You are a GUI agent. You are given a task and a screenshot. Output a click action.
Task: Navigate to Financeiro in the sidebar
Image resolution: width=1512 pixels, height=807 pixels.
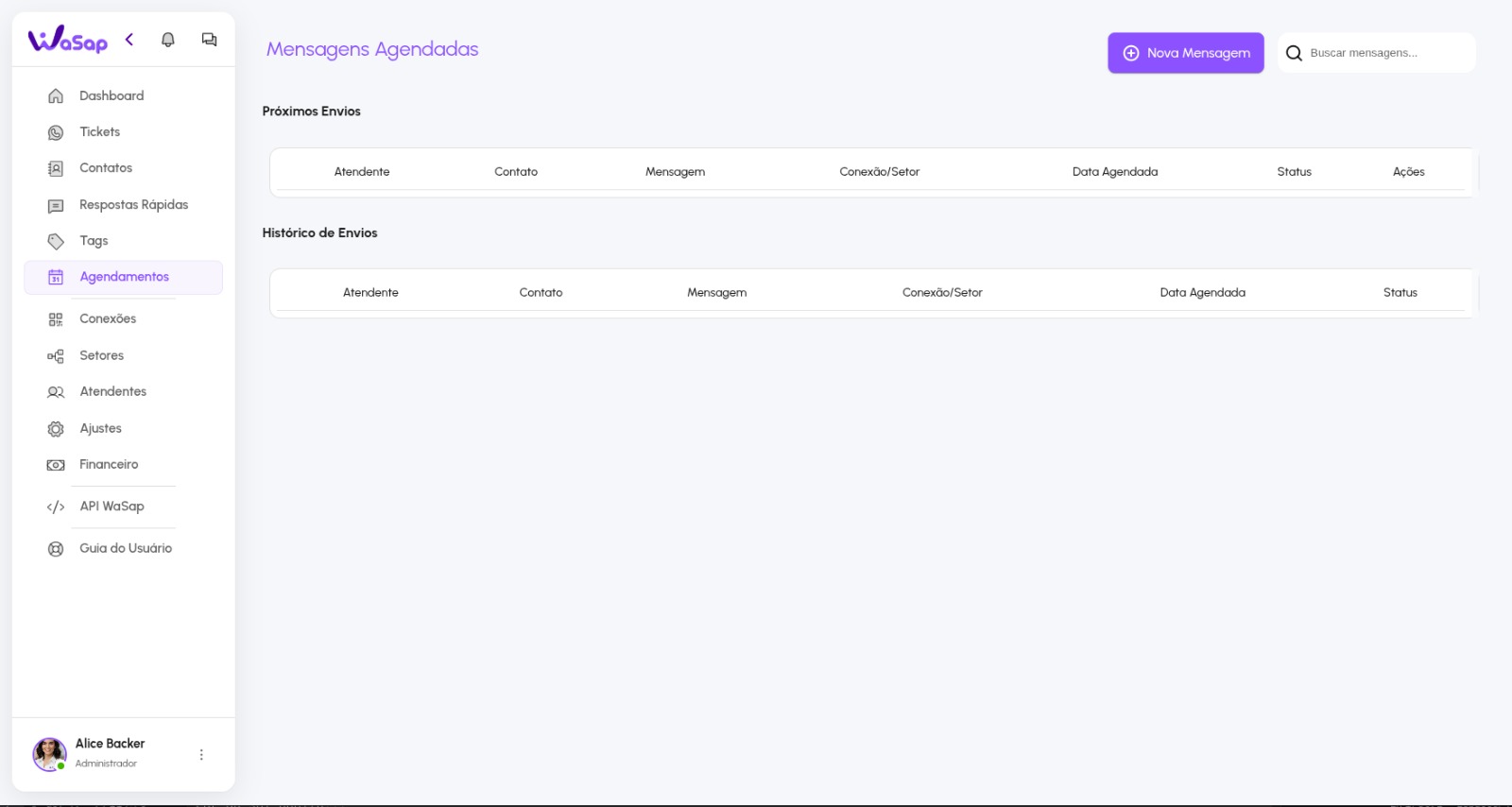109,465
